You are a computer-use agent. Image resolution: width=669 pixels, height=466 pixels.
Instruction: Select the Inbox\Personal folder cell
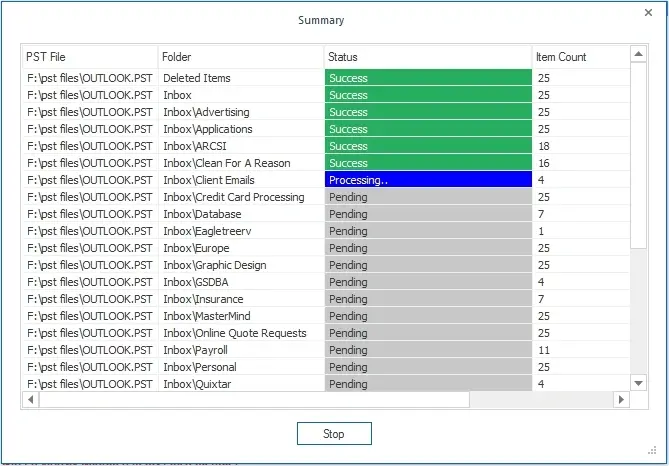tap(241, 367)
